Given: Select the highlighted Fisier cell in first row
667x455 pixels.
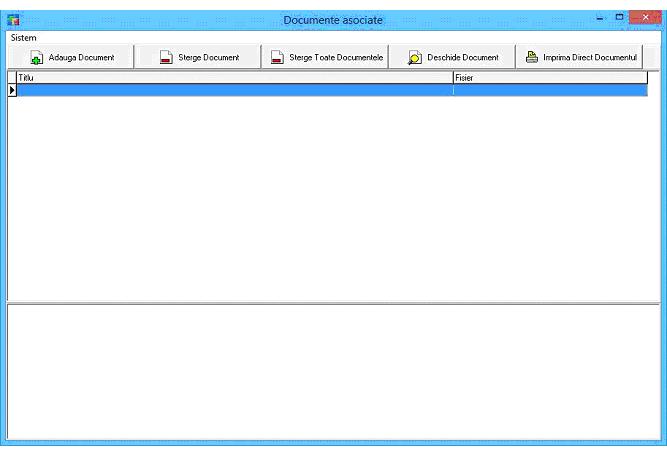Looking at the screenshot, I should 549,90.
